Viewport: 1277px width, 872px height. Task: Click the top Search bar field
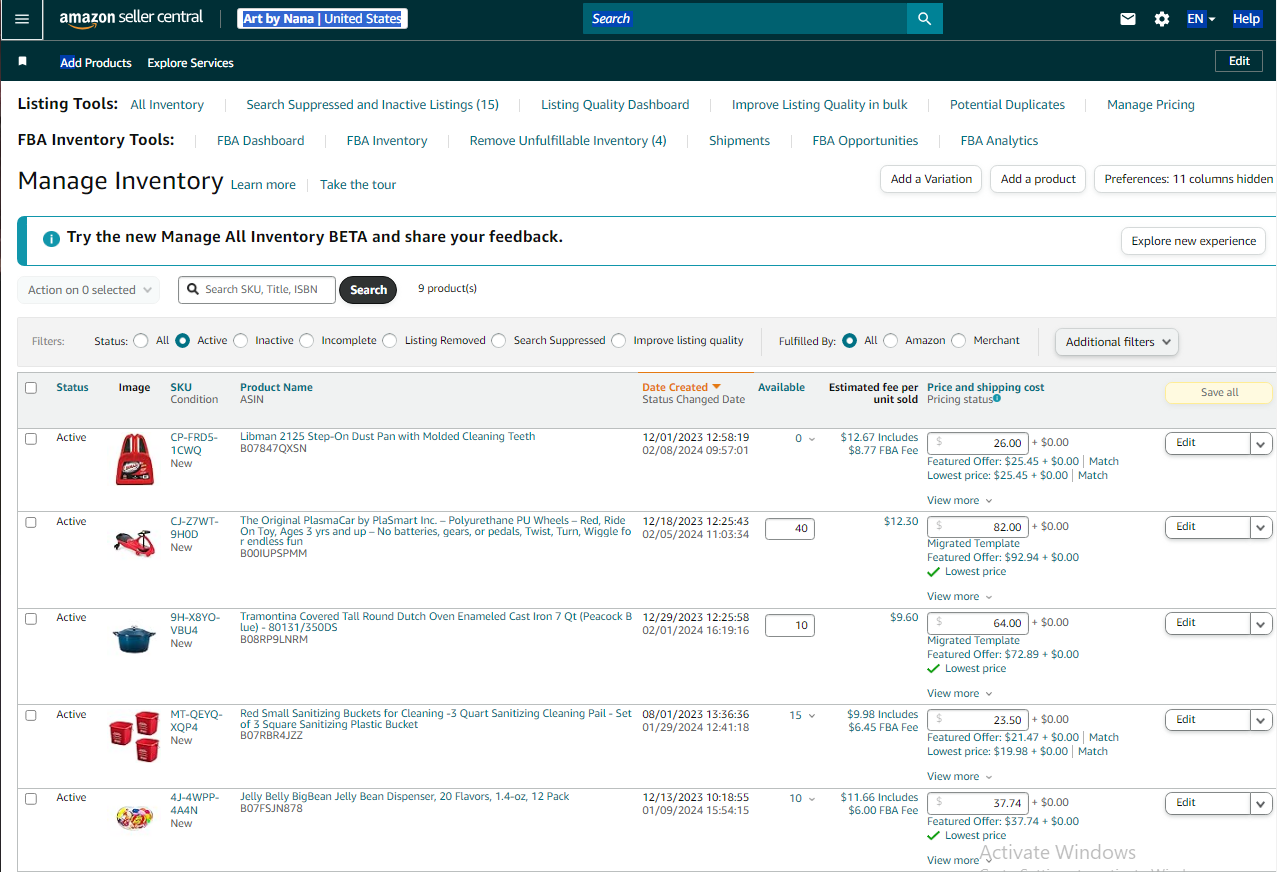tap(745, 19)
